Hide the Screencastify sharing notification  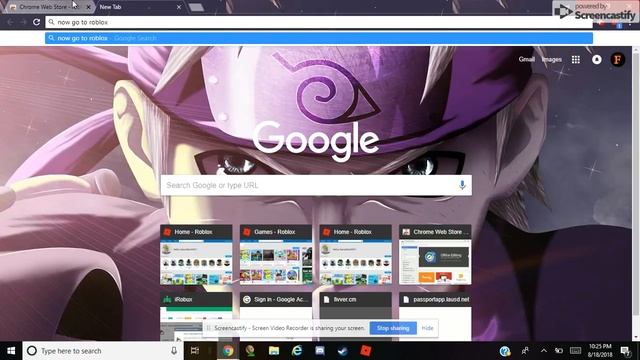pyautogui.click(x=427, y=328)
